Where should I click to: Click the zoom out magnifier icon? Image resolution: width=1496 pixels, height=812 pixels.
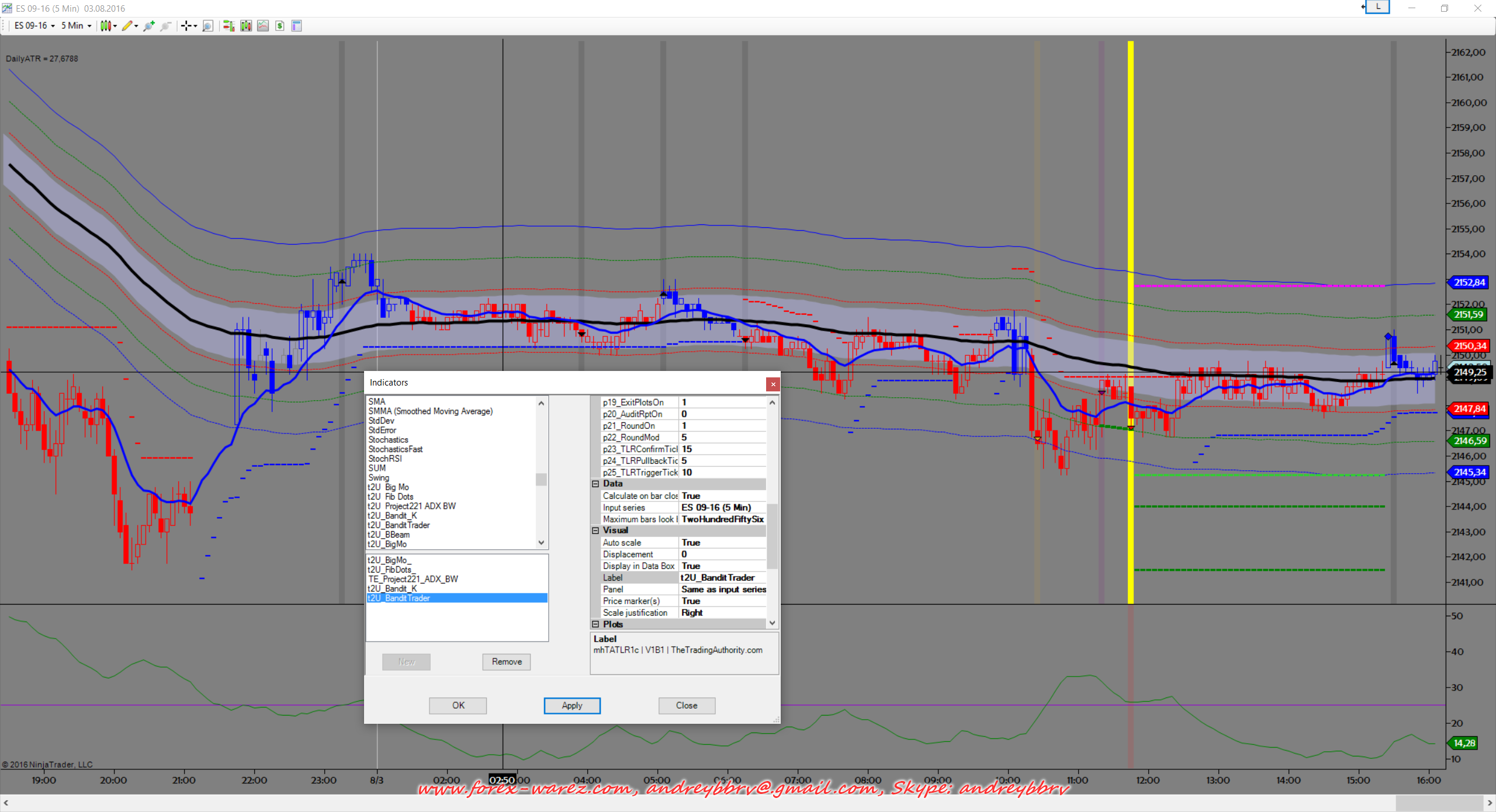click(166, 26)
